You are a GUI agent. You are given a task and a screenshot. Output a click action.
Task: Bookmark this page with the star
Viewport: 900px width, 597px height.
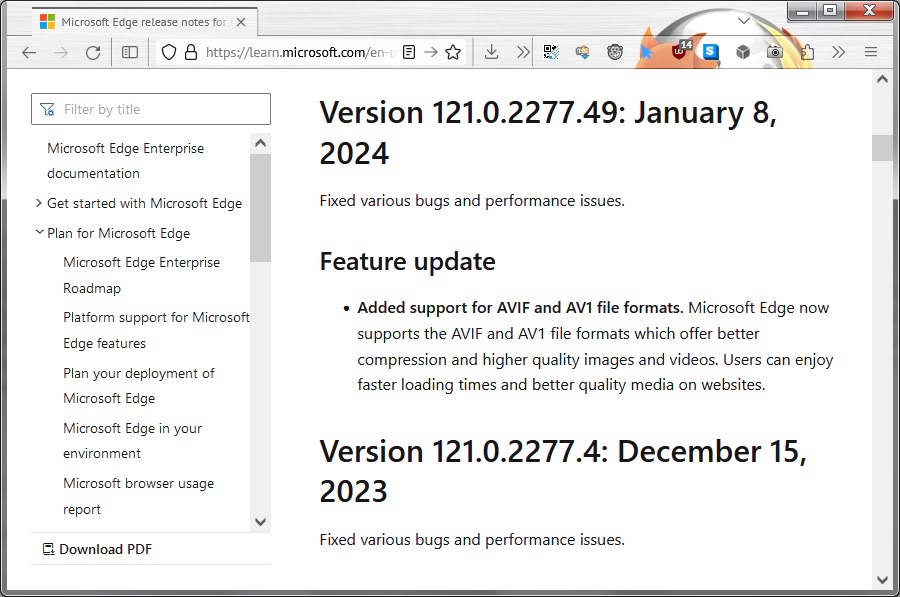[453, 53]
